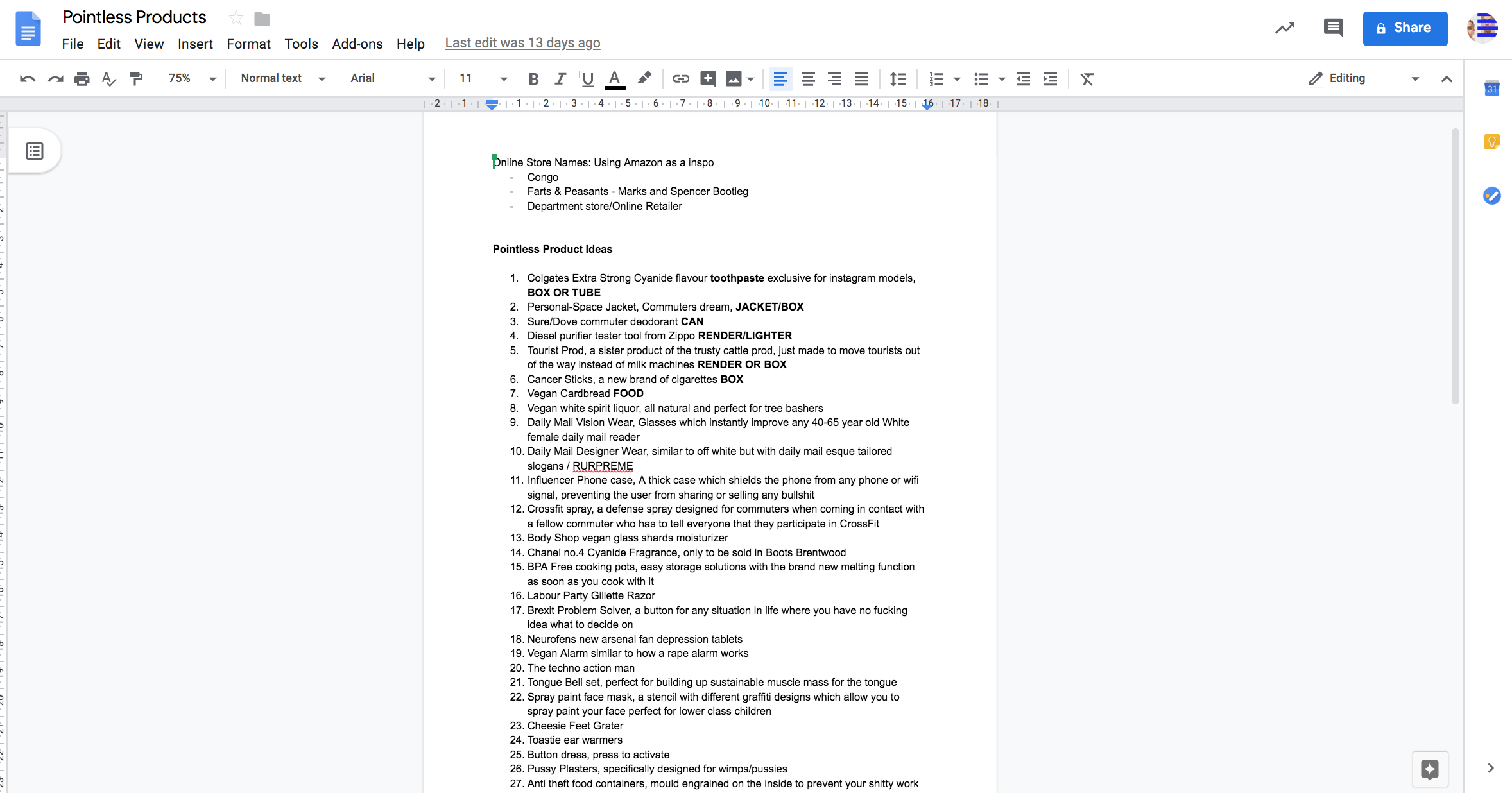This screenshot has width=1512, height=793.
Task: Open the Editing mode dropdown
Action: pos(1364,78)
